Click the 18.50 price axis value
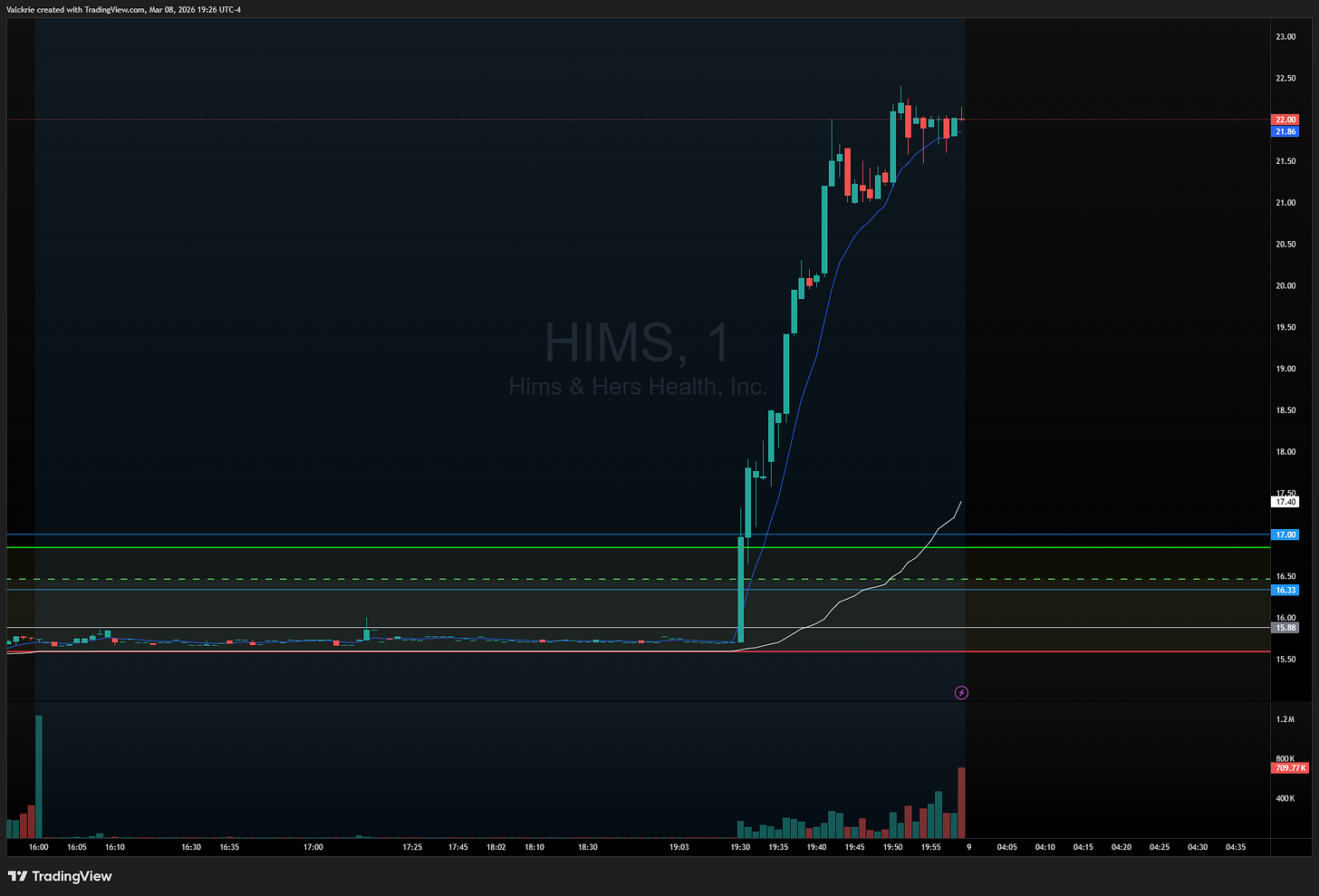1319x896 pixels. point(1285,410)
